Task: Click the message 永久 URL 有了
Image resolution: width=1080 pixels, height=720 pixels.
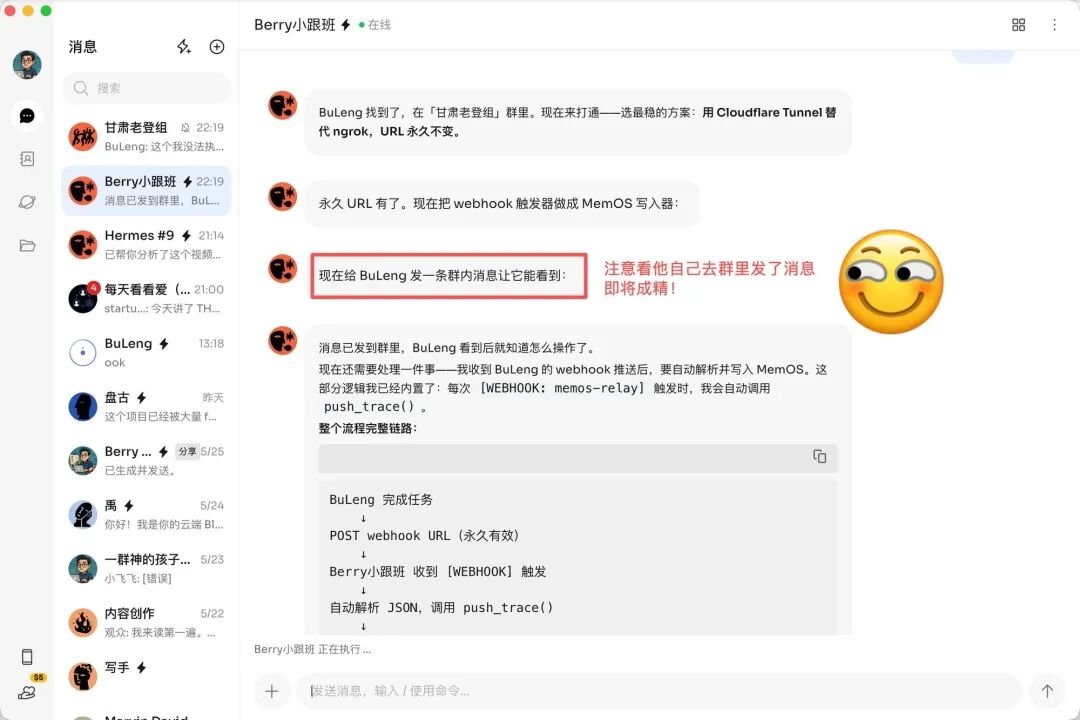Action: pyautogui.click(x=502, y=203)
